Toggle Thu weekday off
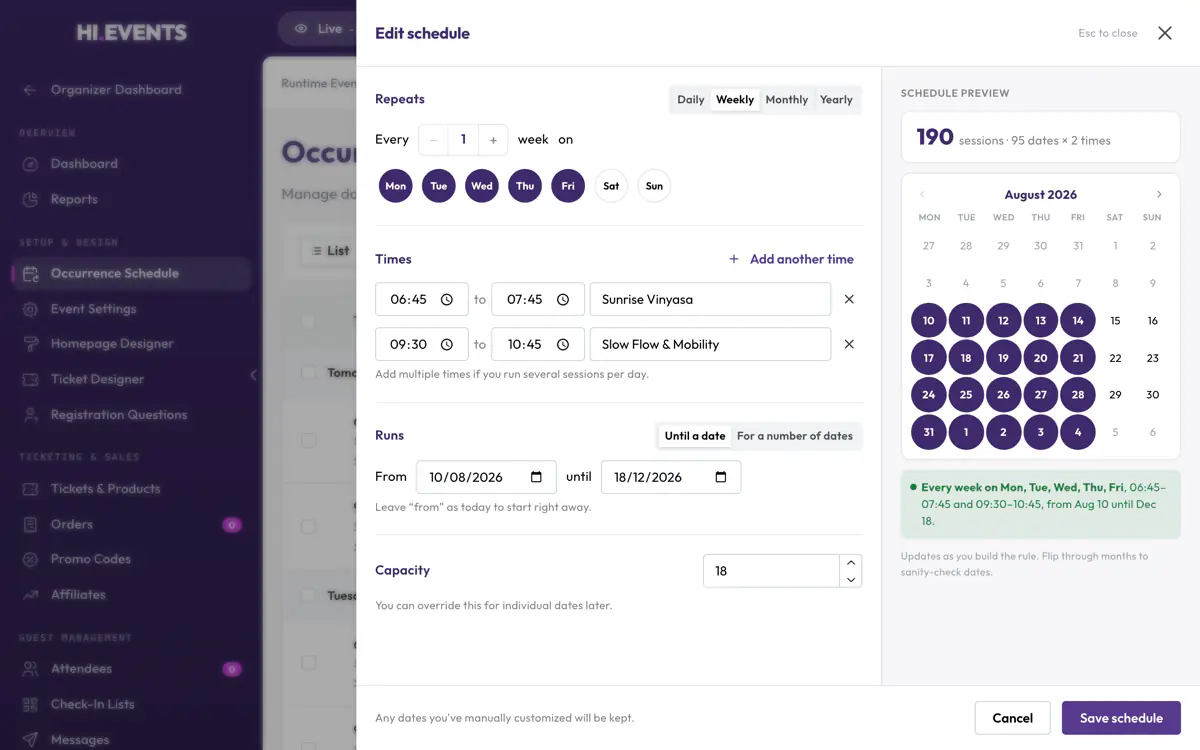This screenshot has height=750, width=1200. 525,186
